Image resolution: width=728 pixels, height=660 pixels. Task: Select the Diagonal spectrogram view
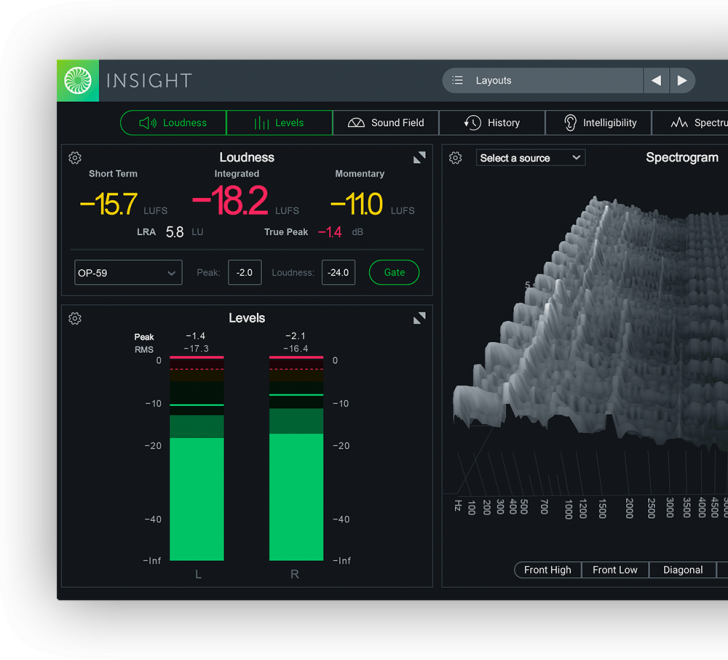[682, 569]
